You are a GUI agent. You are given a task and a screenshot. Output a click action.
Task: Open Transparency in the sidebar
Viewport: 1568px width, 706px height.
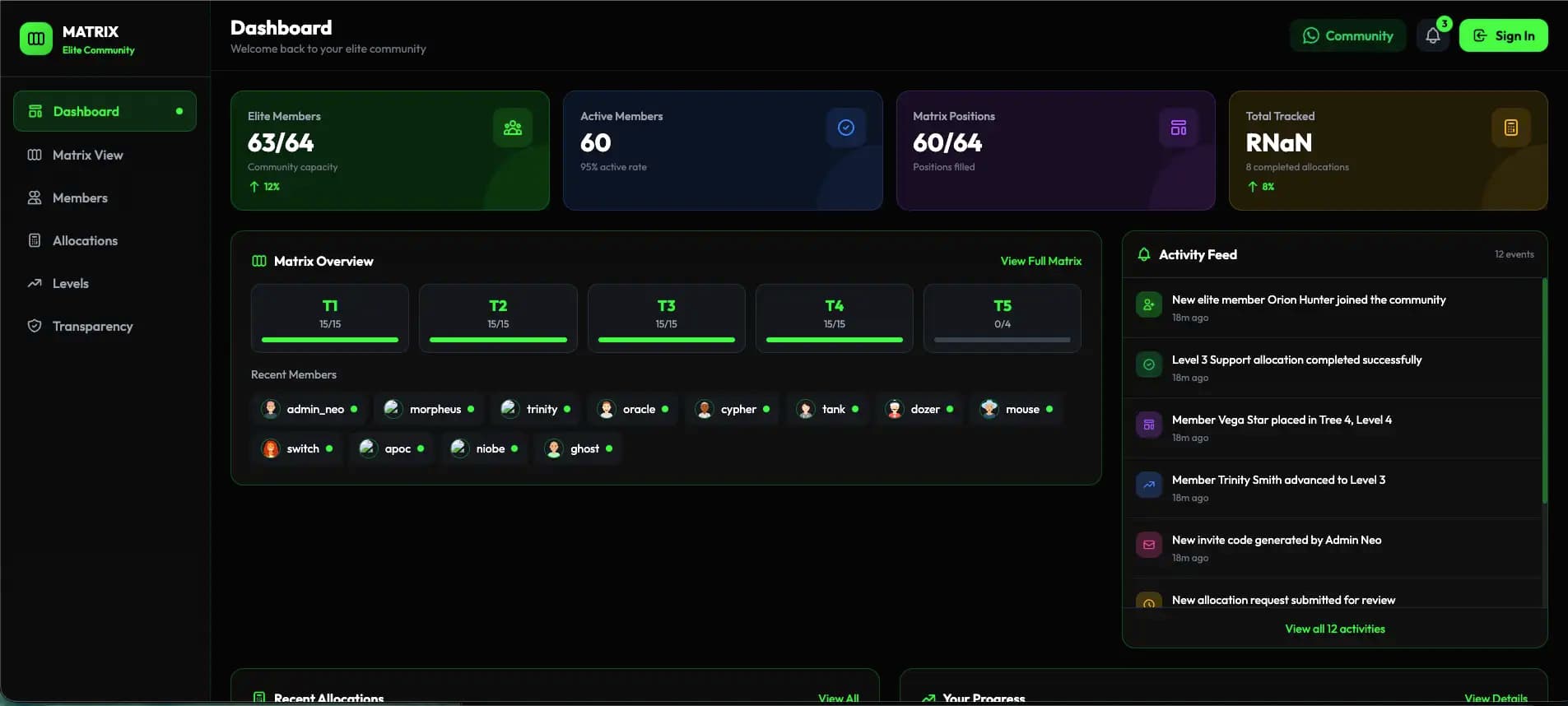[x=105, y=326]
